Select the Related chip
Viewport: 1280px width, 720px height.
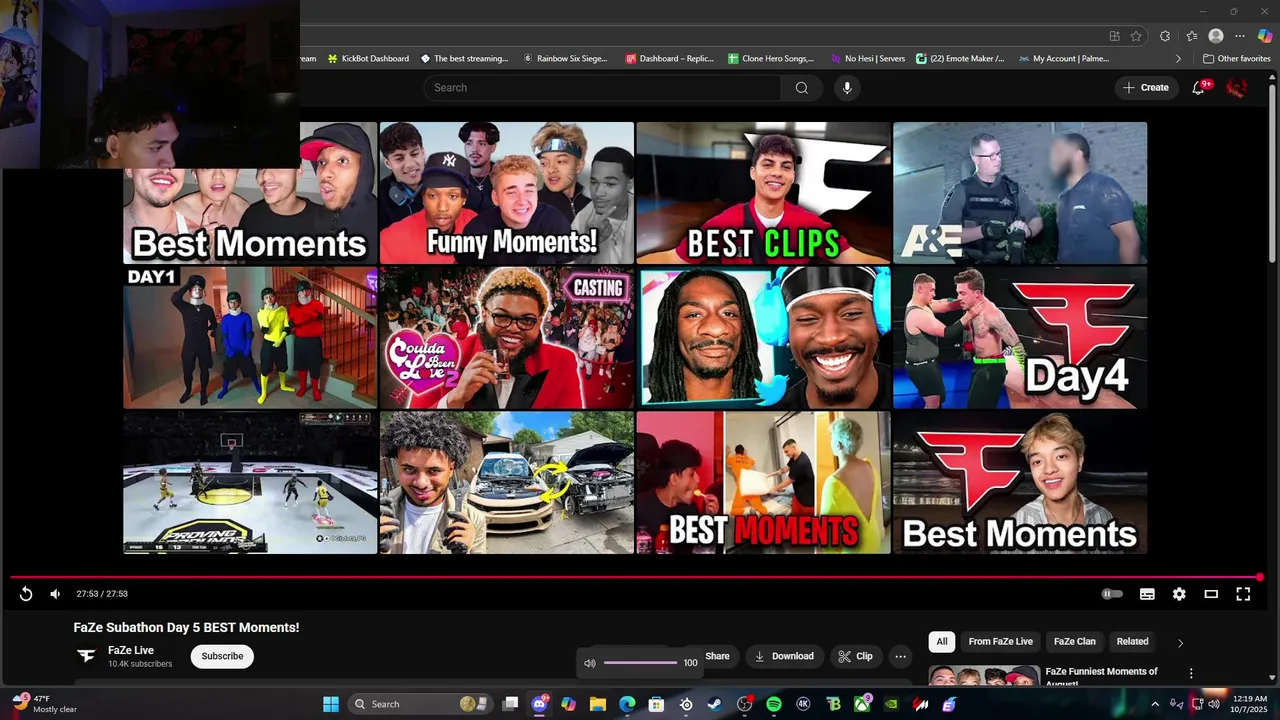click(1132, 642)
